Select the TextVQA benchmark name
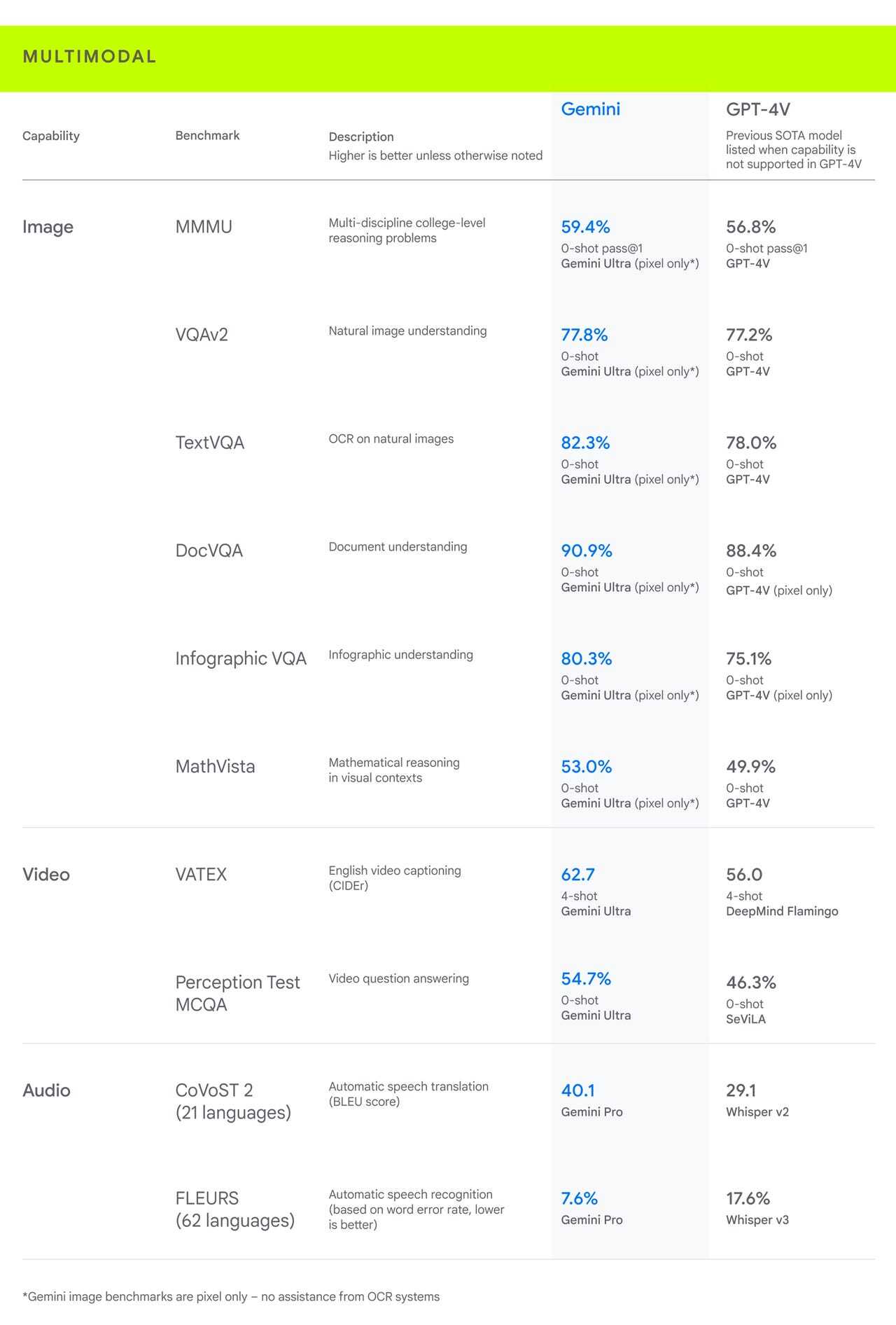The width and height of the screenshot is (896, 1325). click(x=209, y=443)
